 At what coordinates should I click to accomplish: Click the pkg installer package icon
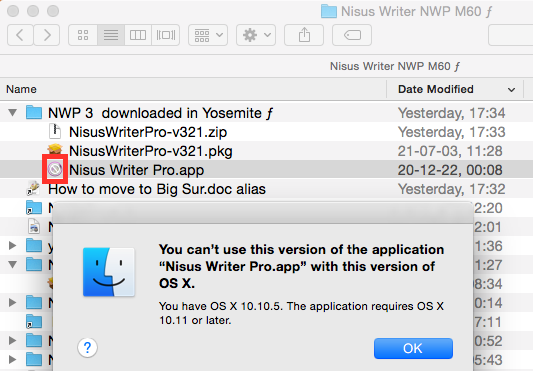click(55, 149)
